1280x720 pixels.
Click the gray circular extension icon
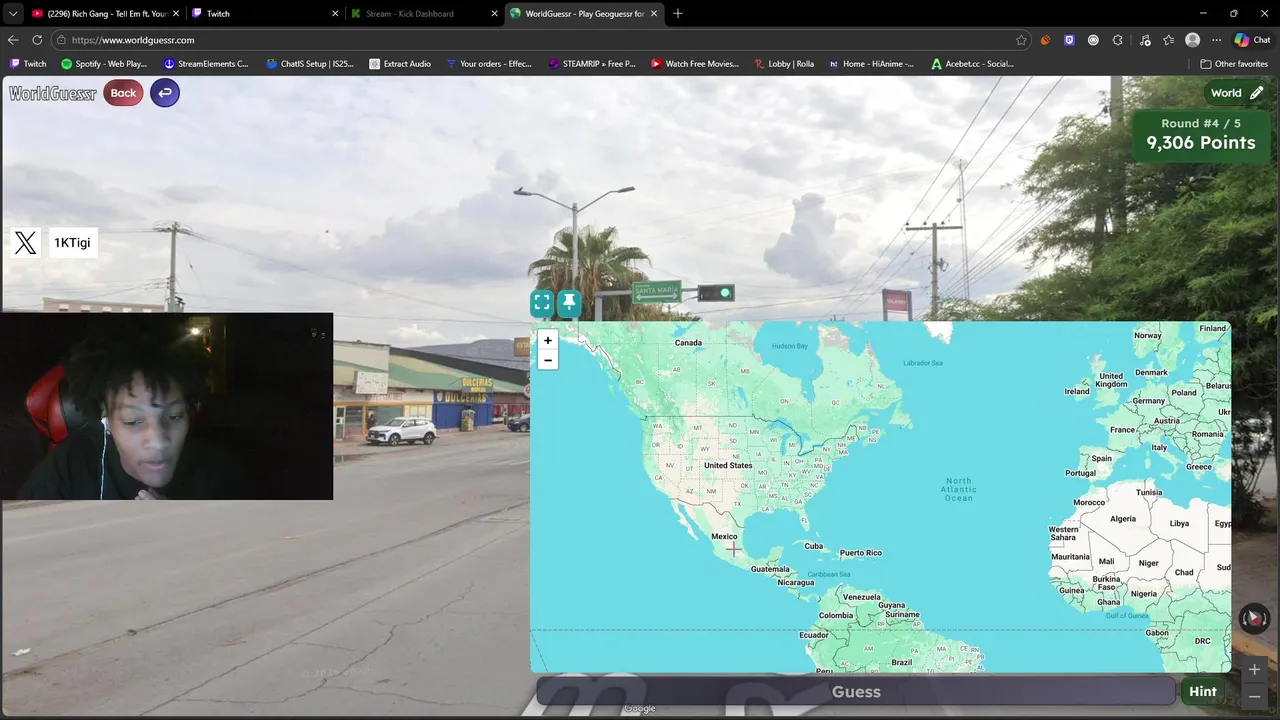(1093, 40)
